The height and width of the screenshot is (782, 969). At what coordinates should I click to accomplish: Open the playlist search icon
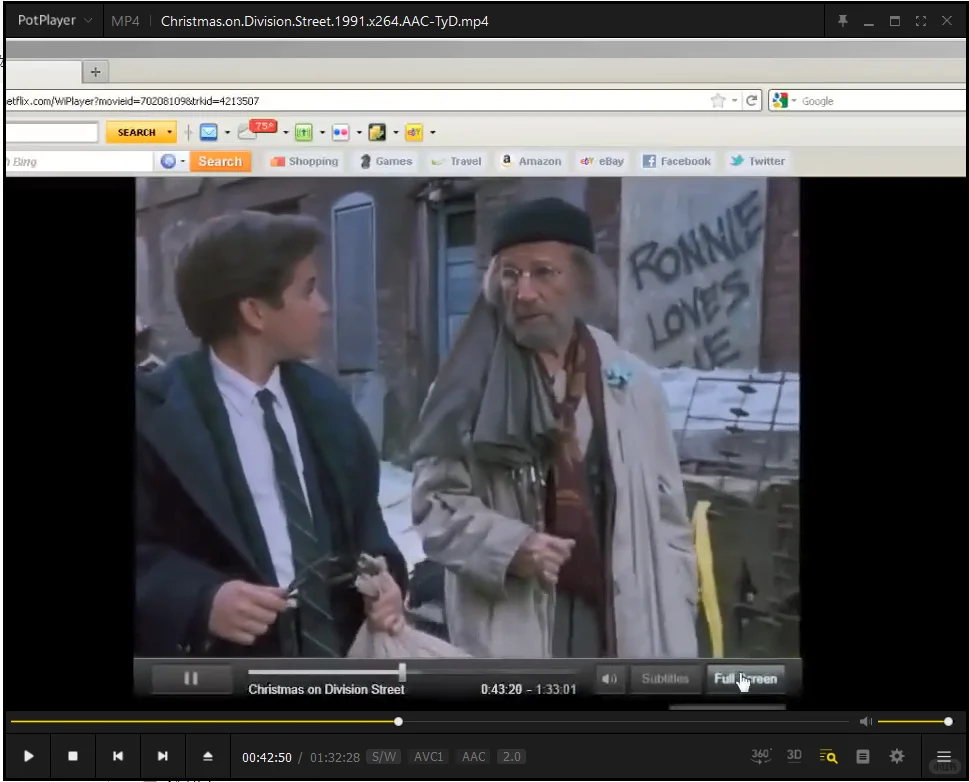[828, 756]
